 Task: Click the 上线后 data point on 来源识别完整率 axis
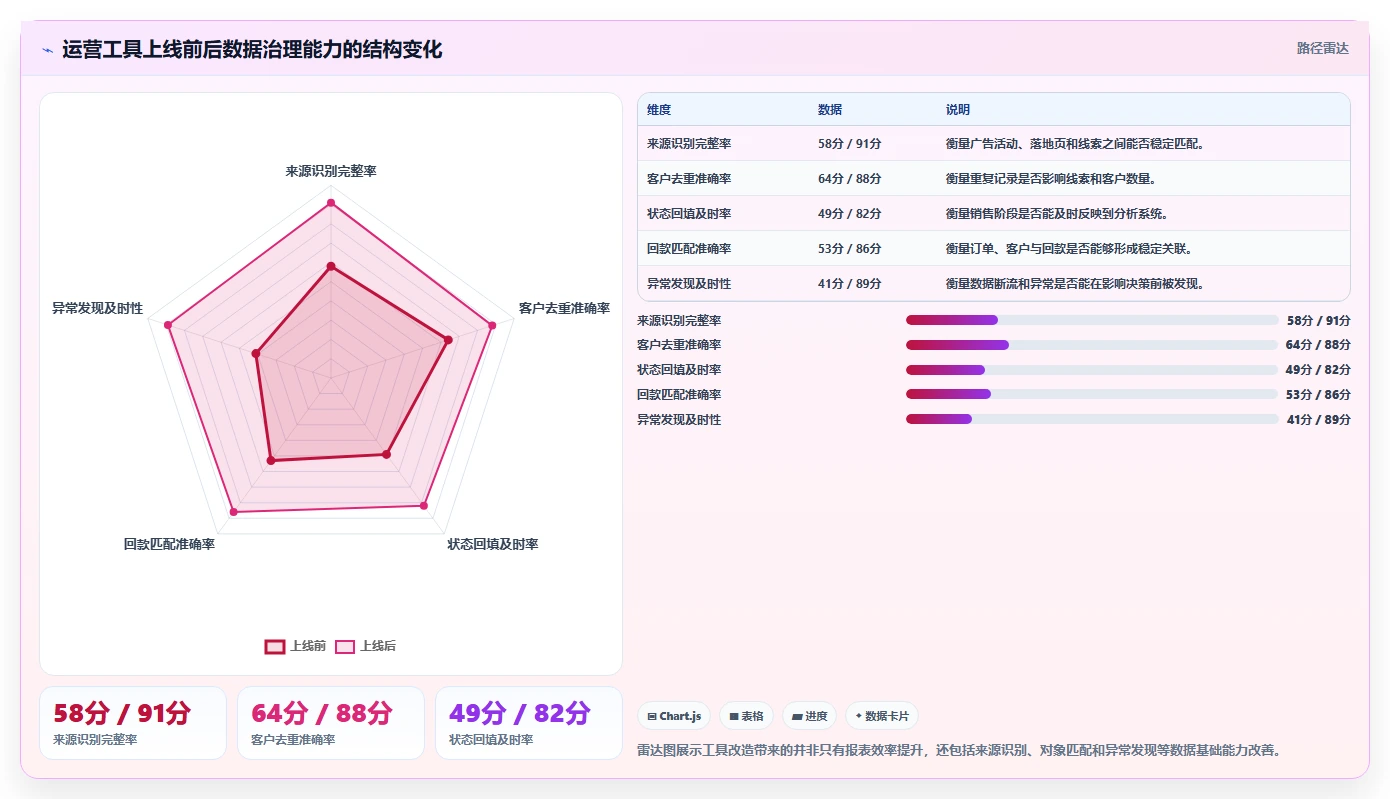pos(331,203)
